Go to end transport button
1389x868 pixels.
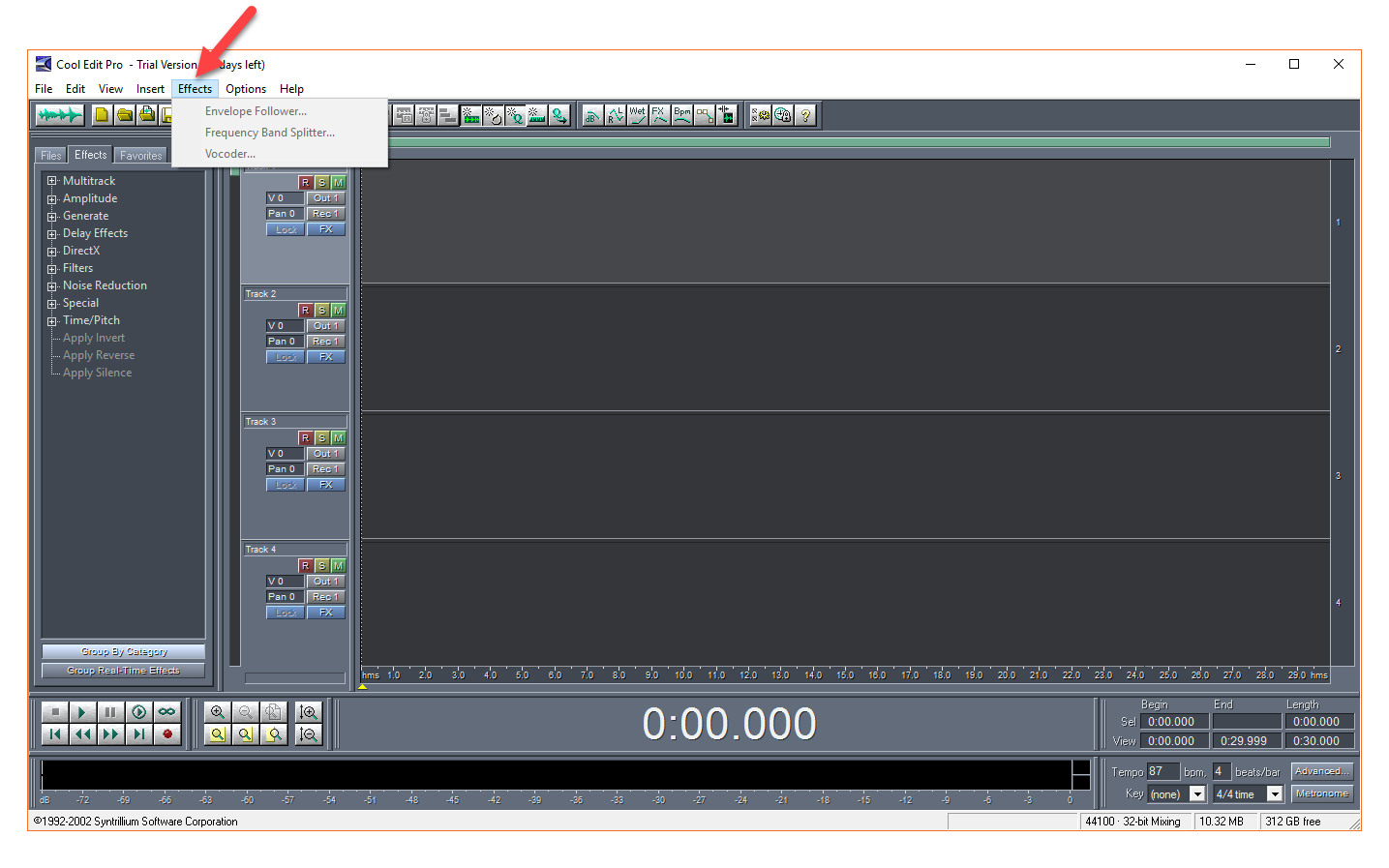pos(138,734)
